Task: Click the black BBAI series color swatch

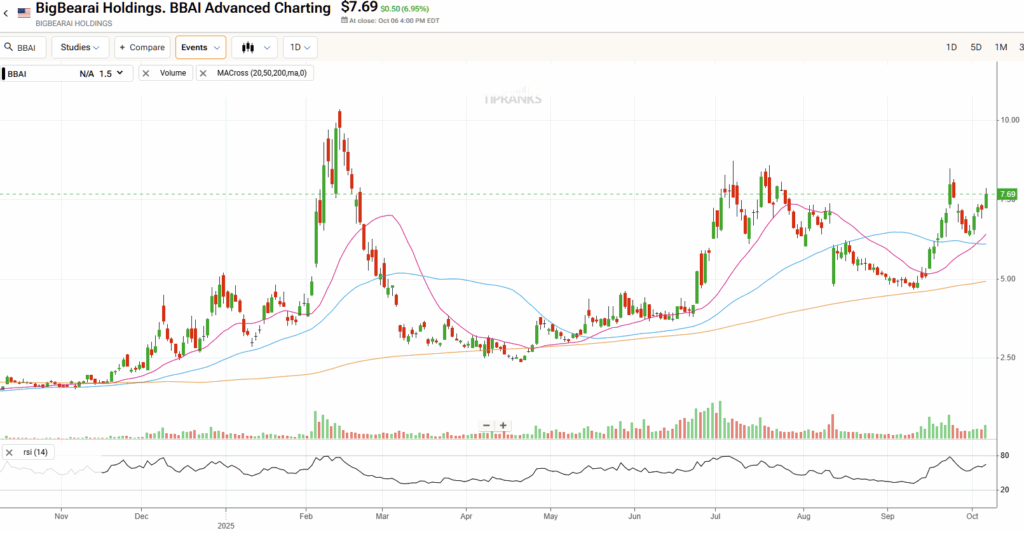Action: (3, 73)
